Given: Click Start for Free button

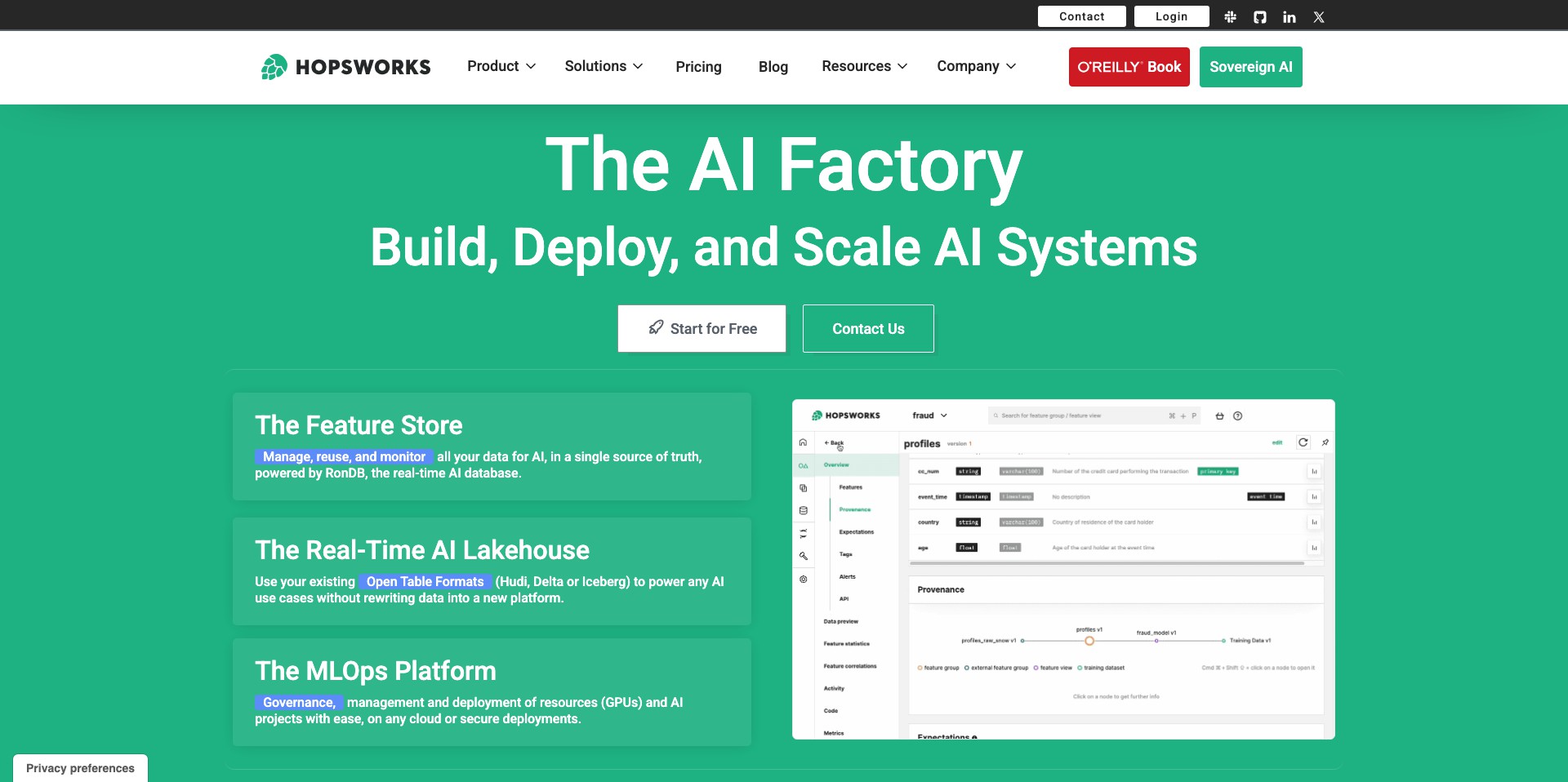Looking at the screenshot, I should coord(702,328).
